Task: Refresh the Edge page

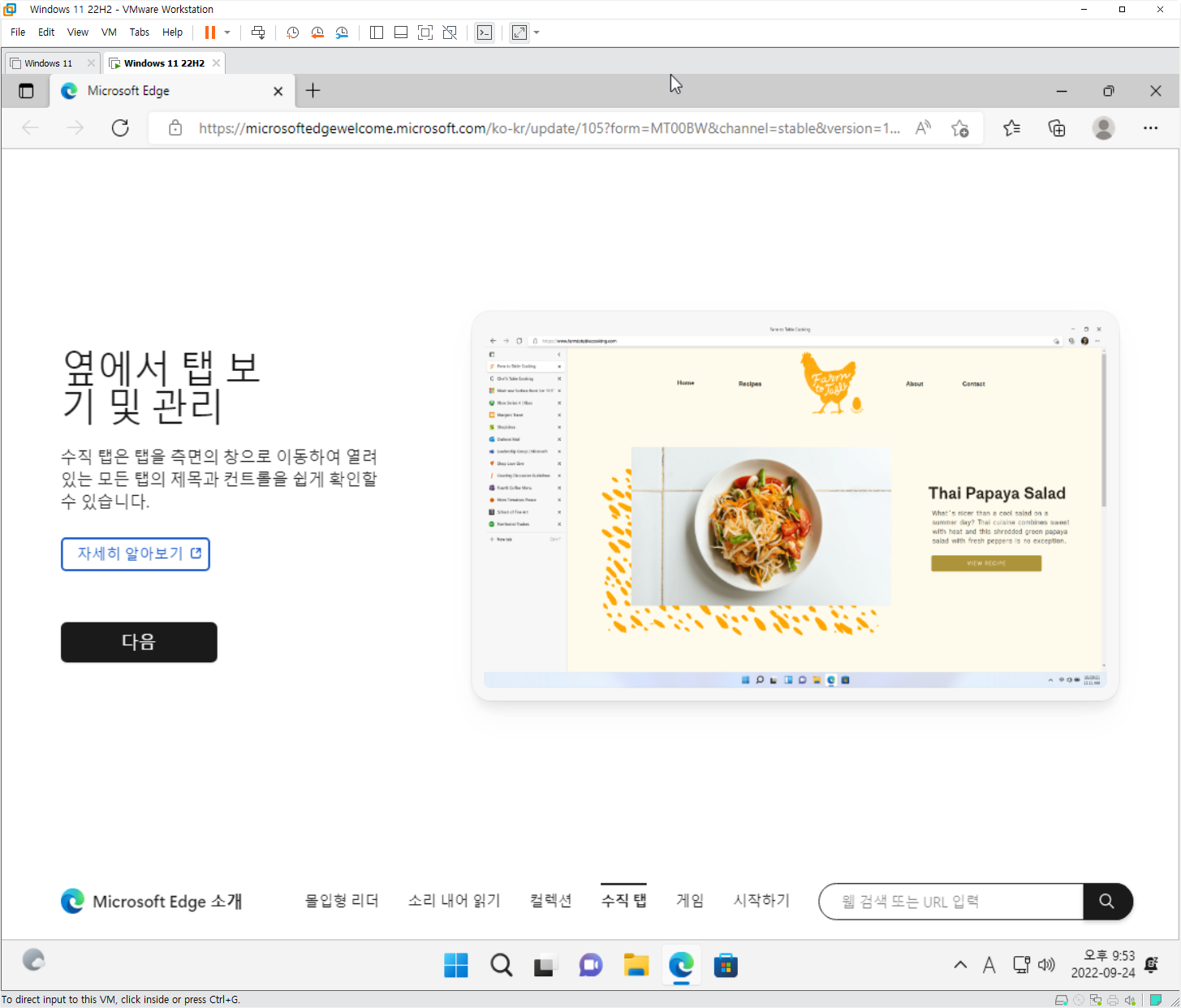Action: pos(120,128)
